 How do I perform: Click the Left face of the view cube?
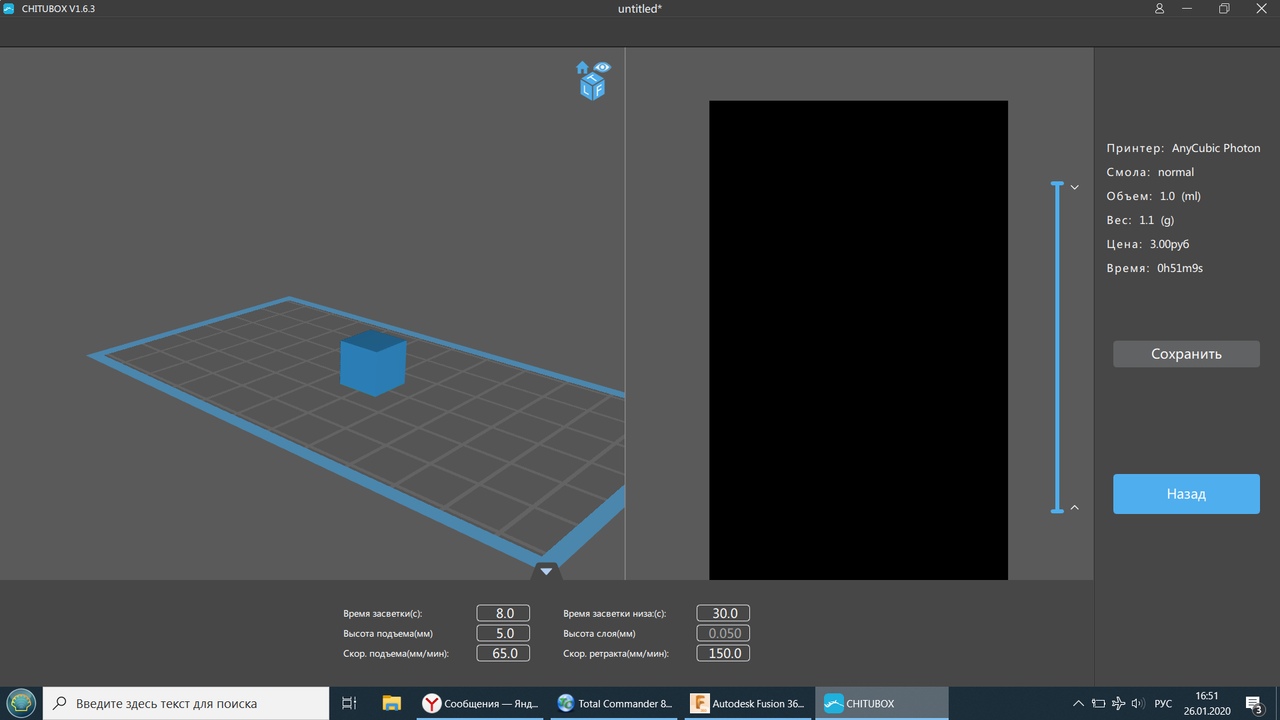click(x=587, y=90)
